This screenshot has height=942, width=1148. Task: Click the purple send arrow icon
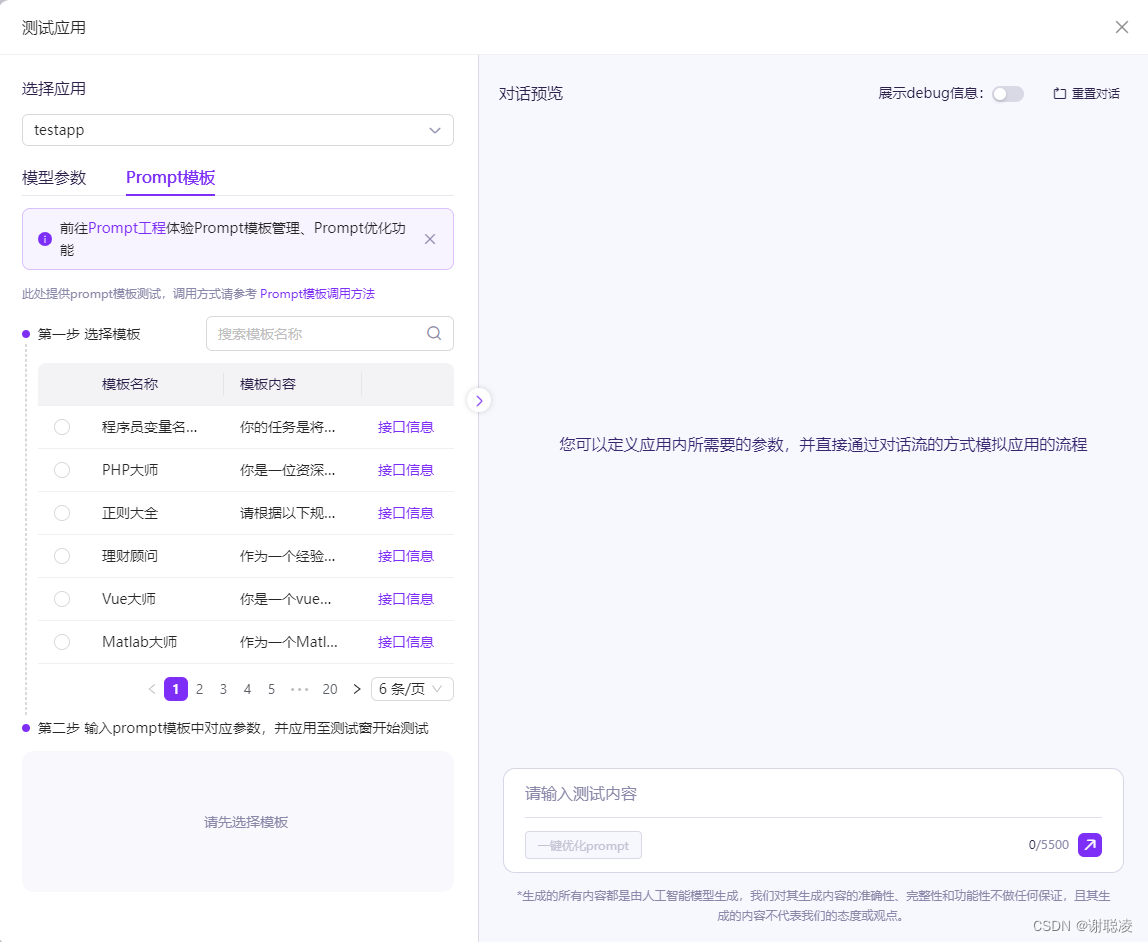coord(1089,845)
